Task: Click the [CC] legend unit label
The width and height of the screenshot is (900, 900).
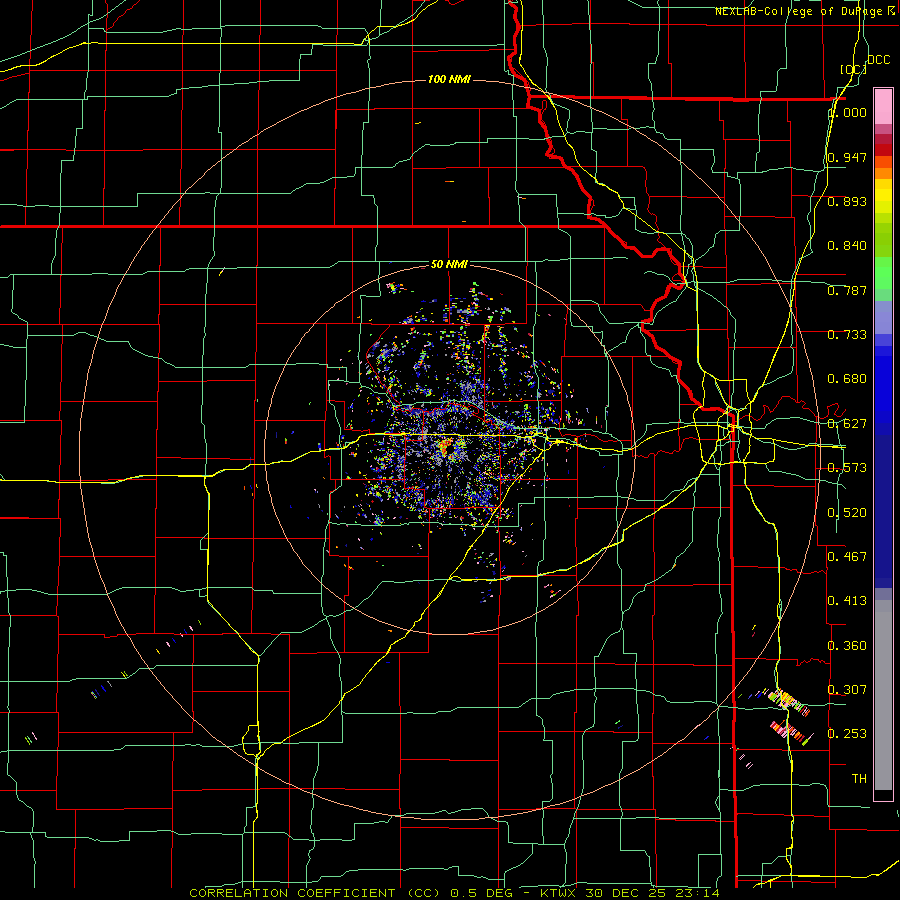Action: 853,69
